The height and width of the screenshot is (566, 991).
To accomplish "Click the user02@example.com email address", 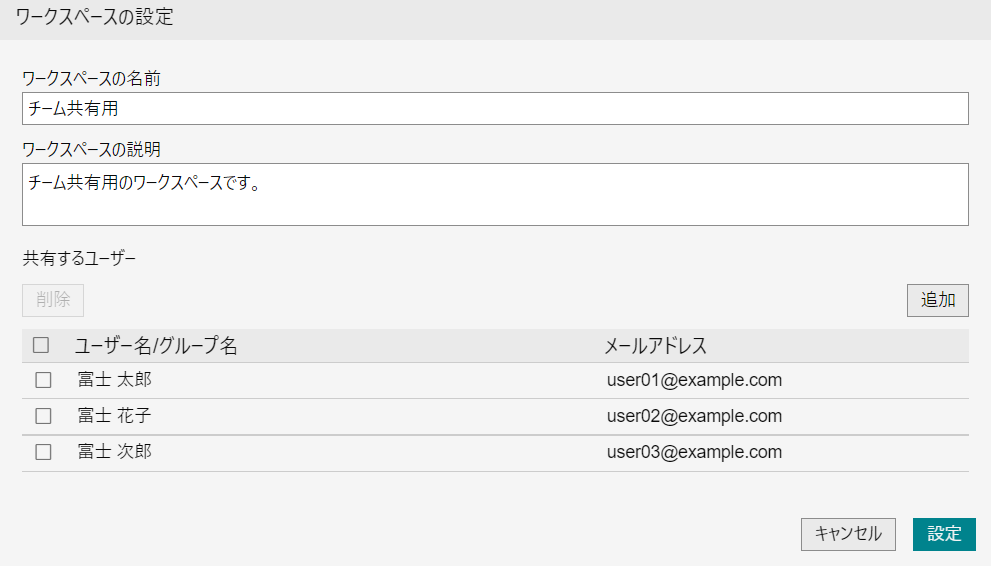I will 694,416.
